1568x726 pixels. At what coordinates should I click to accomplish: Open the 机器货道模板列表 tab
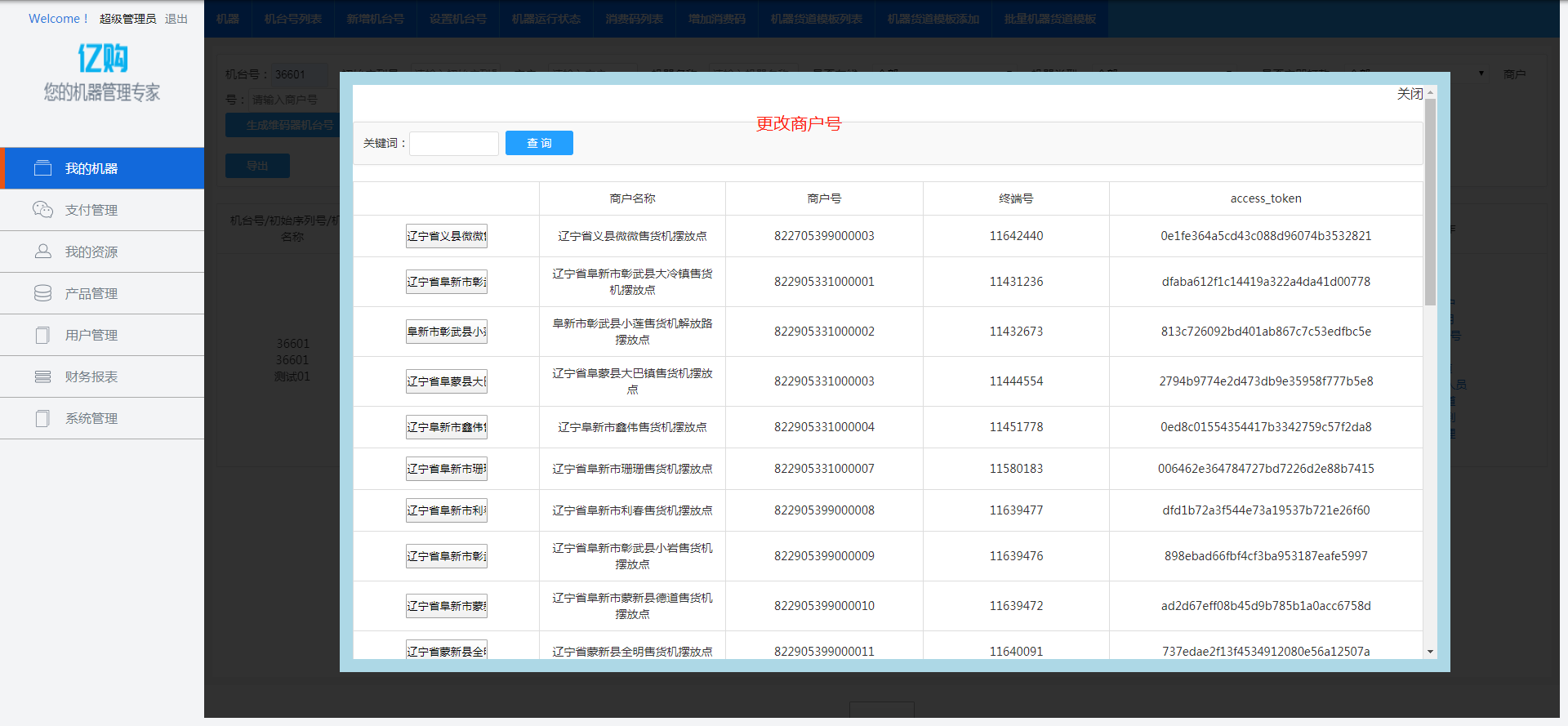(x=816, y=19)
